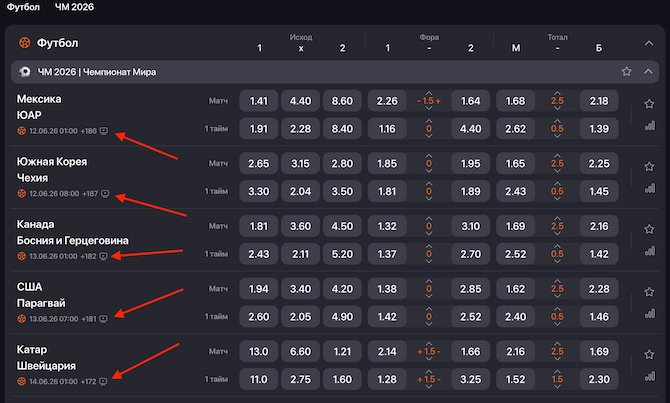Favorite the Южная Корея–Чехия match star

pos(649,166)
